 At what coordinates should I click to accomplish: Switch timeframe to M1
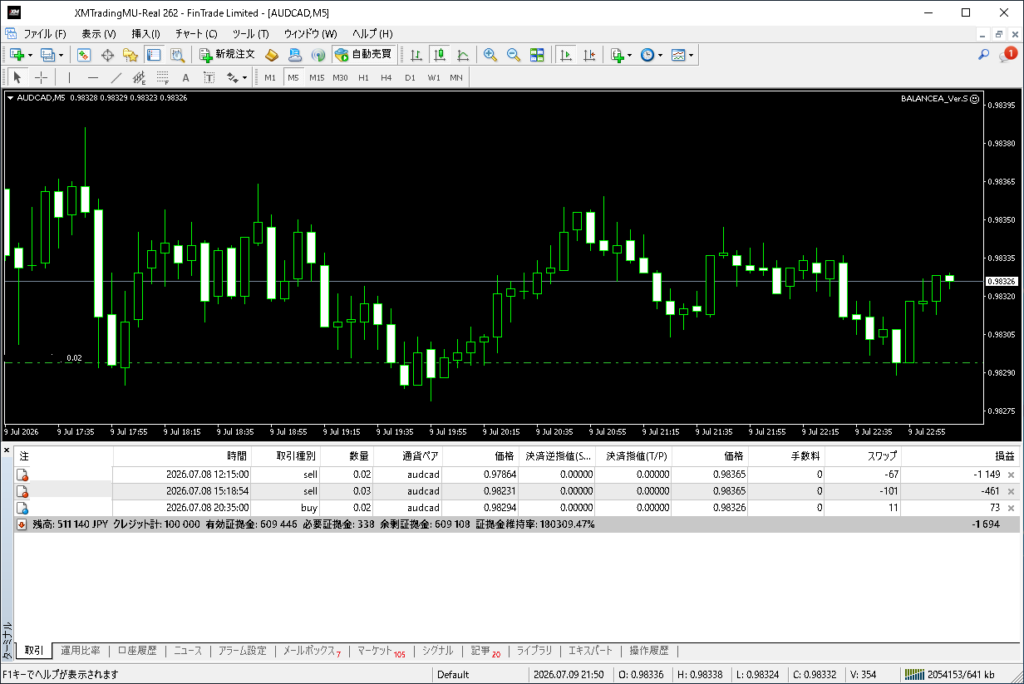tap(270, 78)
